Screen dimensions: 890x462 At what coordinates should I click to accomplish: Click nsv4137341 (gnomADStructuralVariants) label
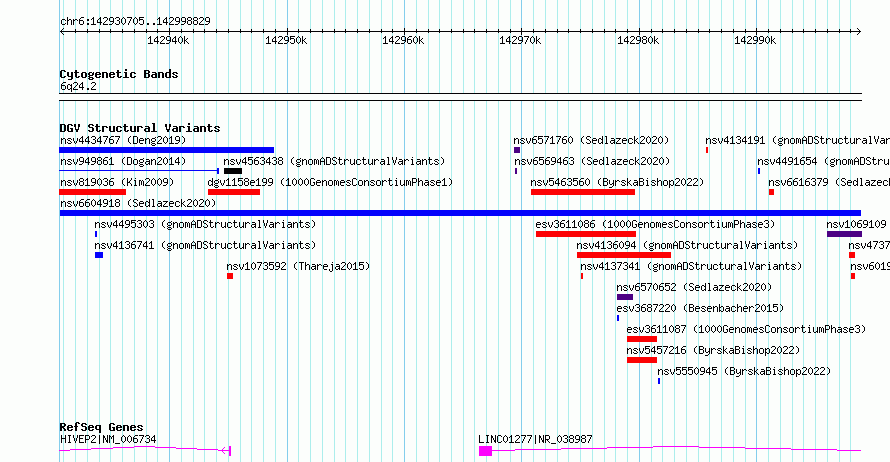tap(691, 266)
